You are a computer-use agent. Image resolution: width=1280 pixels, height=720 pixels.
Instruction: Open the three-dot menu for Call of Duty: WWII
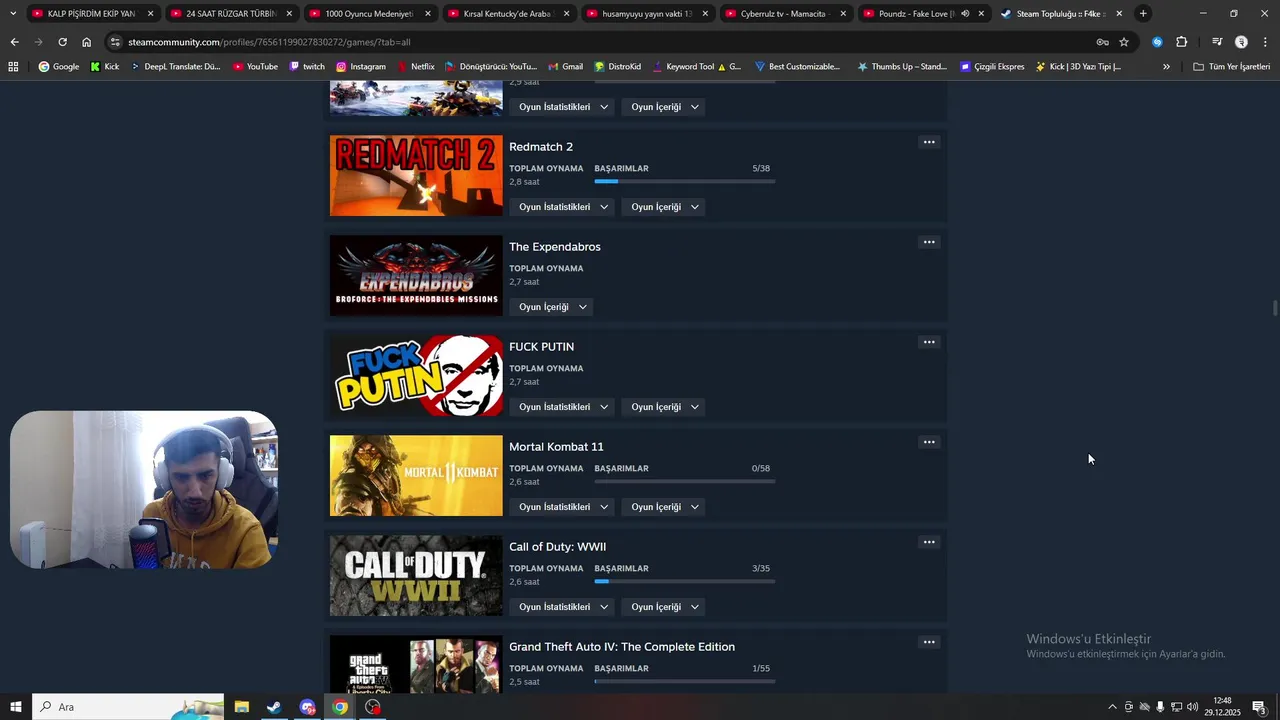pos(929,542)
